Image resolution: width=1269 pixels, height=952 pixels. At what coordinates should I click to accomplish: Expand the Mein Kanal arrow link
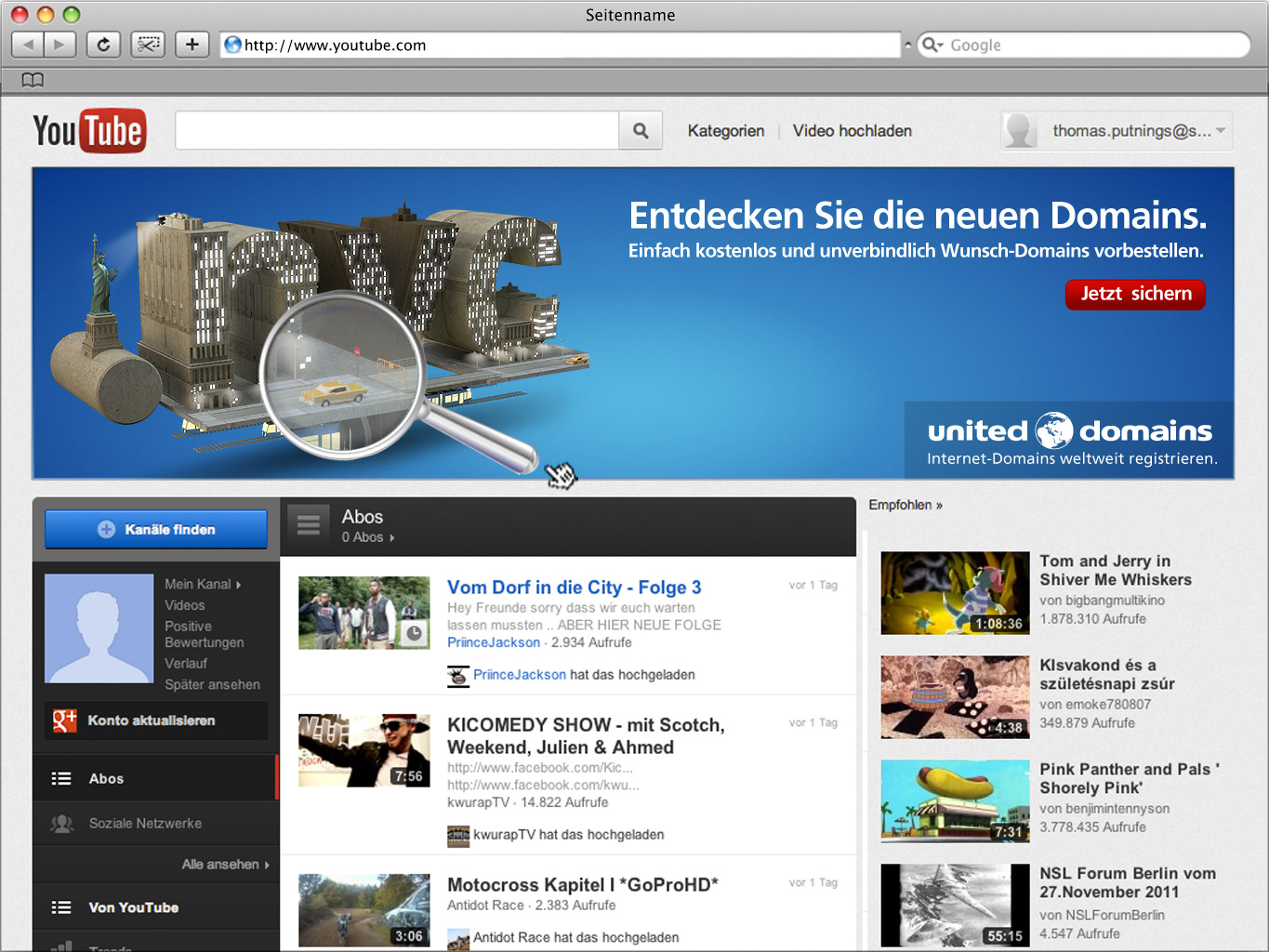pyautogui.click(x=203, y=584)
